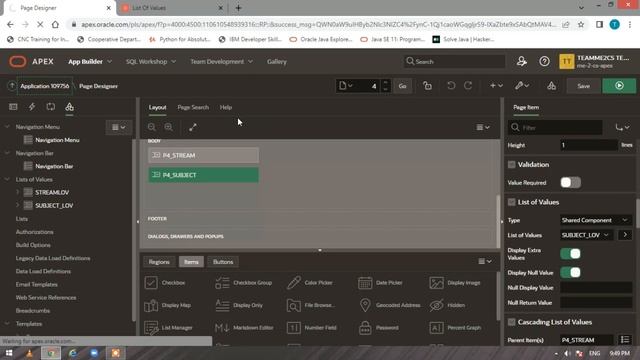Screen dimensions: 640x360
Task: Open the Team Development menu
Action: click(221, 62)
